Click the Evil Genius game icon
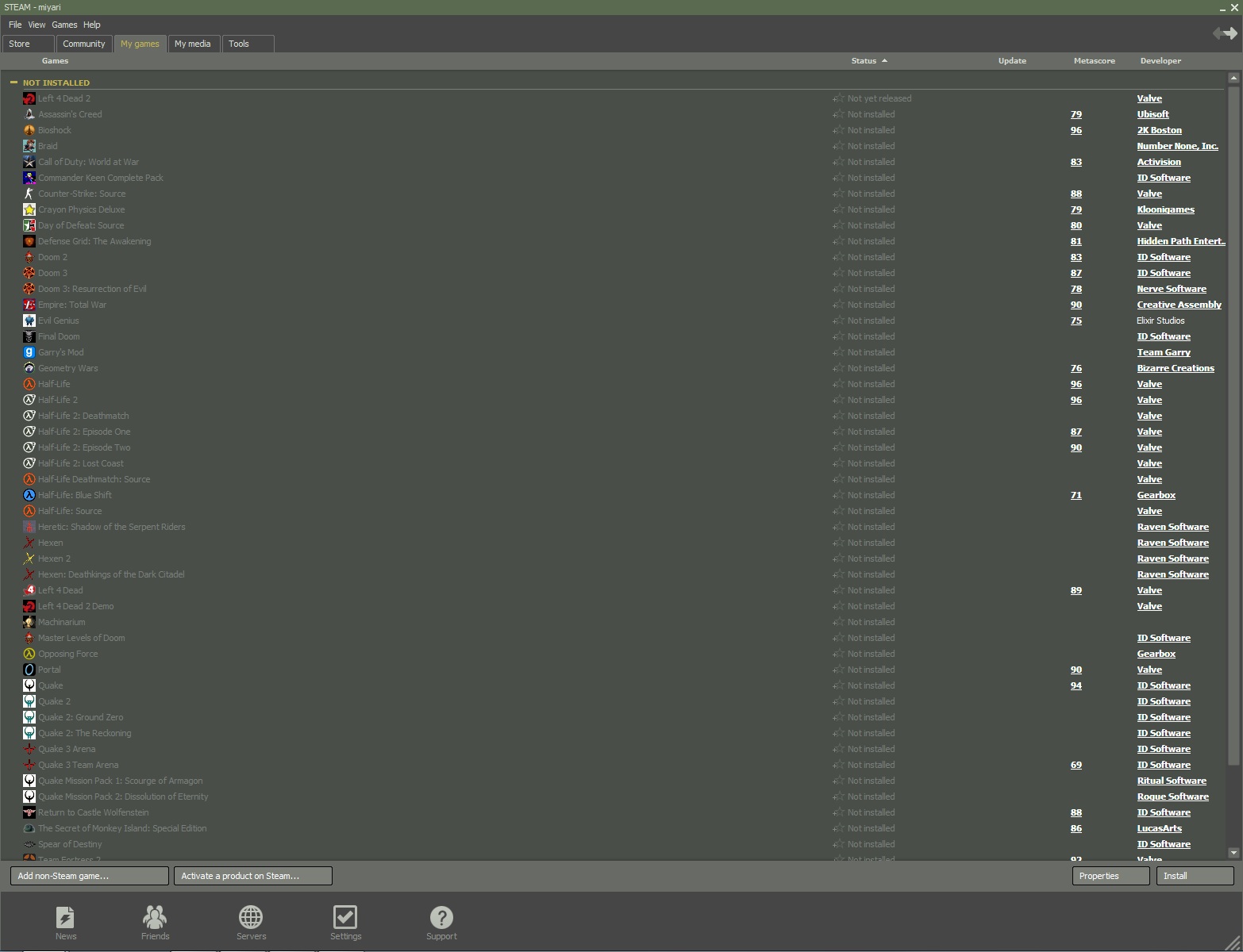This screenshot has width=1243, height=952. tap(29, 321)
